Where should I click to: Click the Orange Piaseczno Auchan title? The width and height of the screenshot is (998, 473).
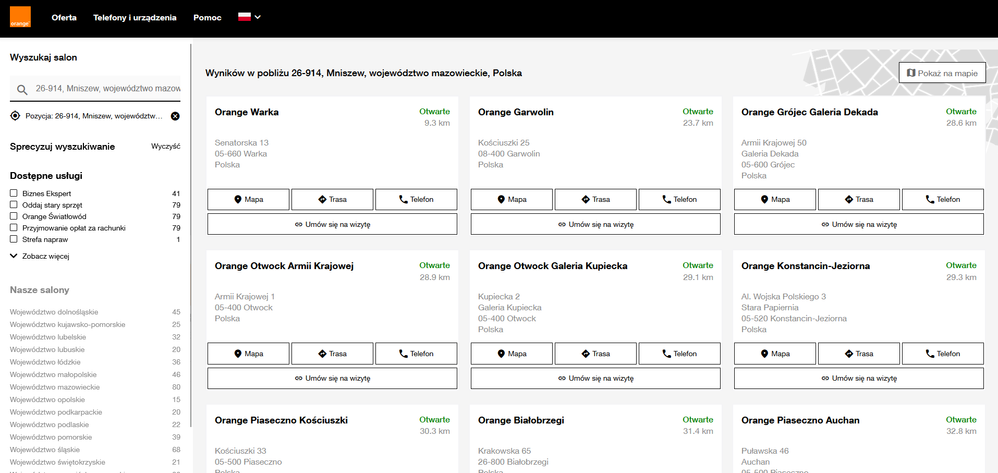coord(801,420)
